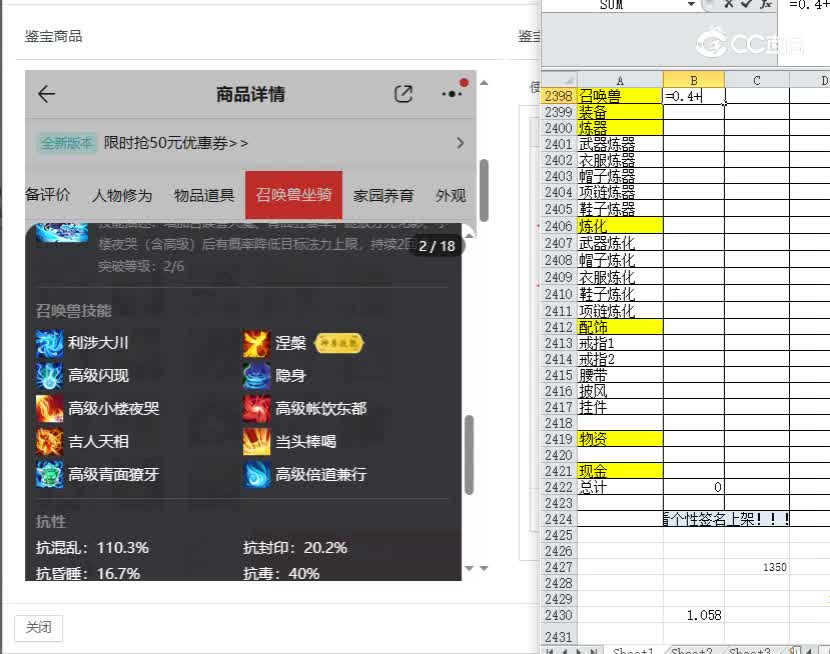
Task: Open the Sheet2 worksheet tab
Action: [x=691, y=650]
